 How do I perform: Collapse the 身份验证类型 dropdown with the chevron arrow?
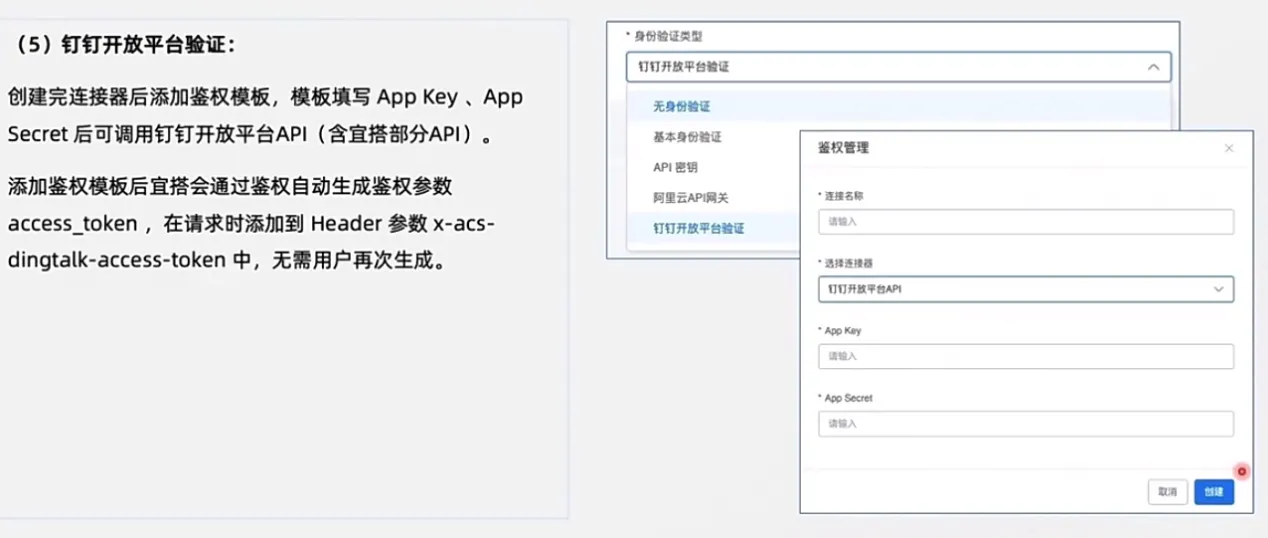1153,67
